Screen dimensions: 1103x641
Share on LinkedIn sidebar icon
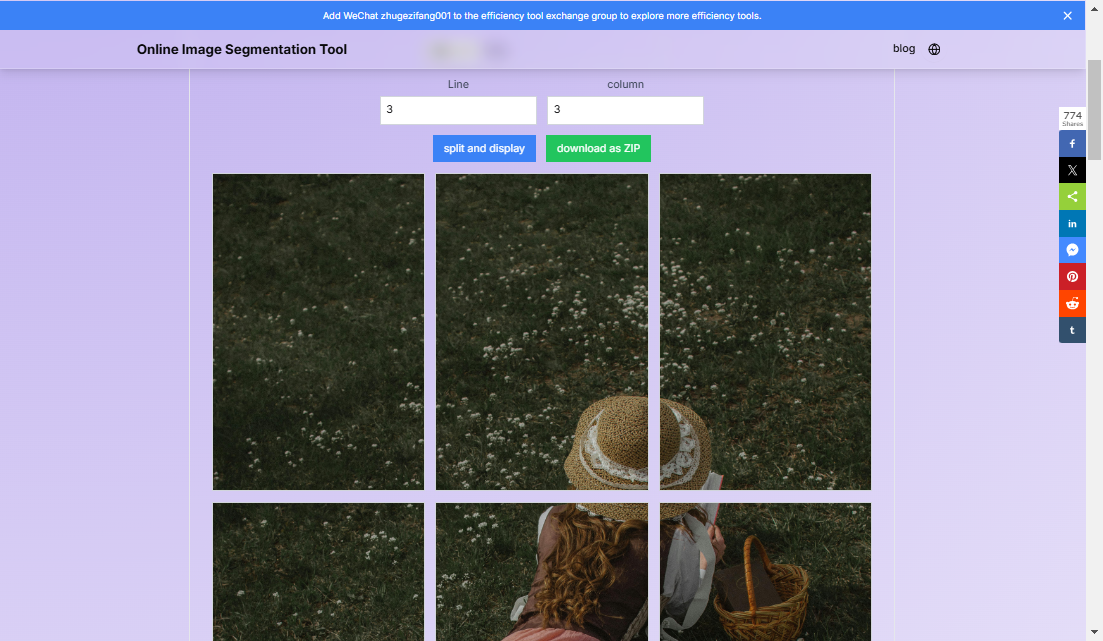point(1072,224)
